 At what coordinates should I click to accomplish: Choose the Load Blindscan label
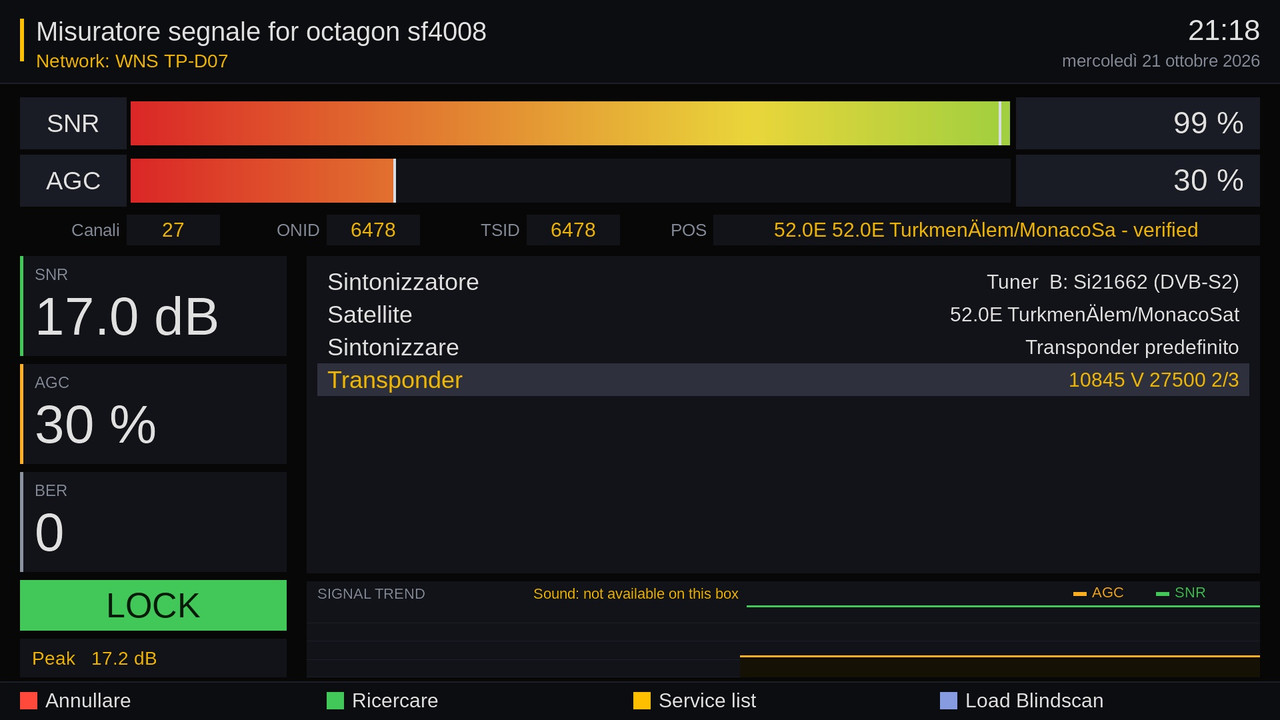(1034, 701)
